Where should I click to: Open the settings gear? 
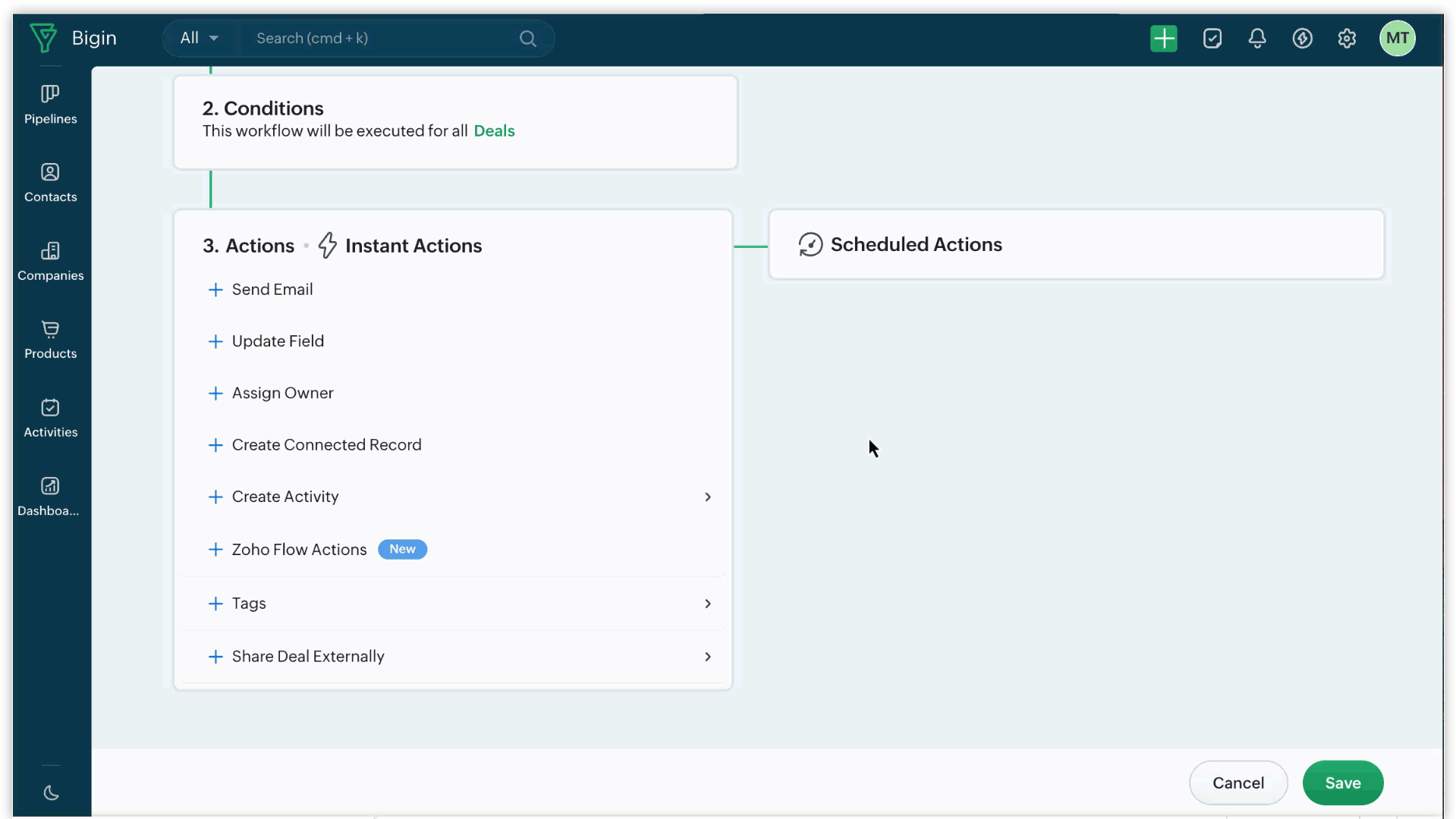click(1347, 39)
